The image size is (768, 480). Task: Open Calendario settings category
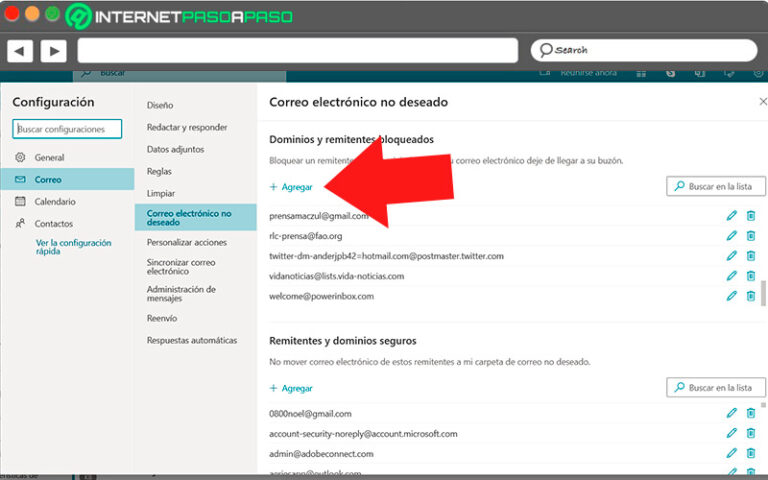68,201
